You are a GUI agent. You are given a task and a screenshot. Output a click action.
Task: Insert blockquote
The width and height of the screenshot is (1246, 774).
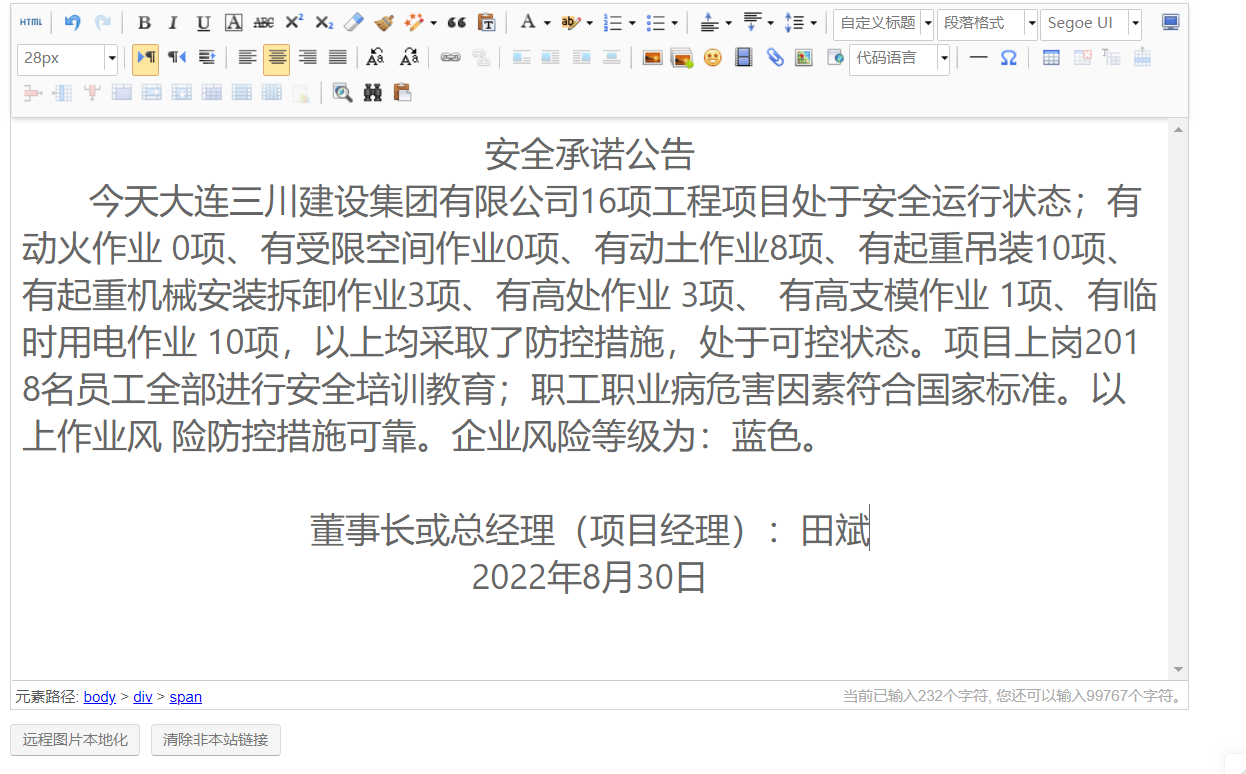(x=457, y=22)
